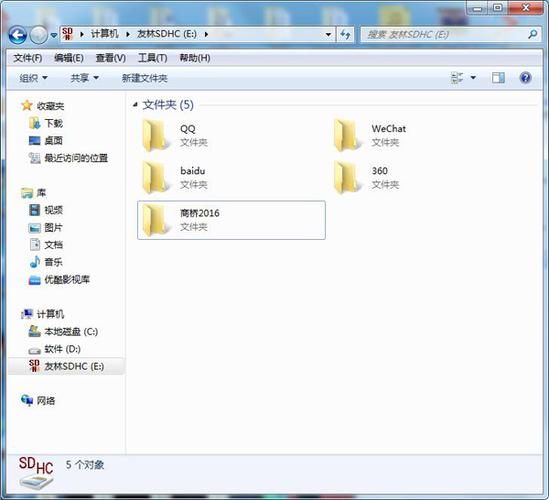
Task: Click the computer icon beside 计算机 in sidebar
Action: click(x=27, y=314)
